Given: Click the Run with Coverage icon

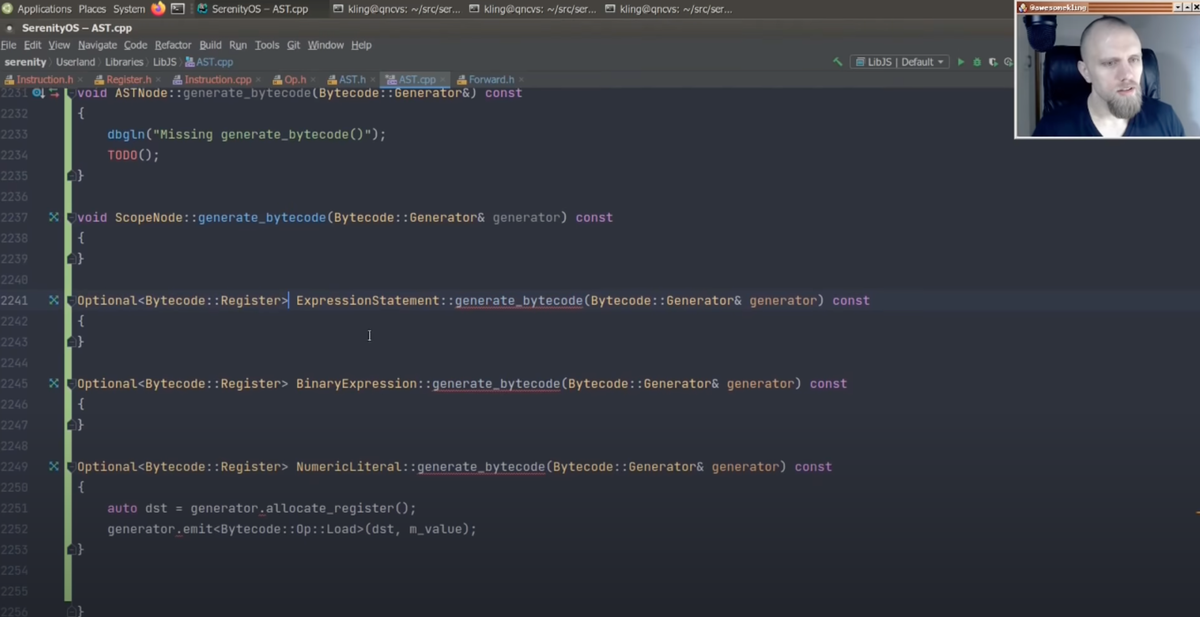Looking at the screenshot, I should (x=993, y=62).
